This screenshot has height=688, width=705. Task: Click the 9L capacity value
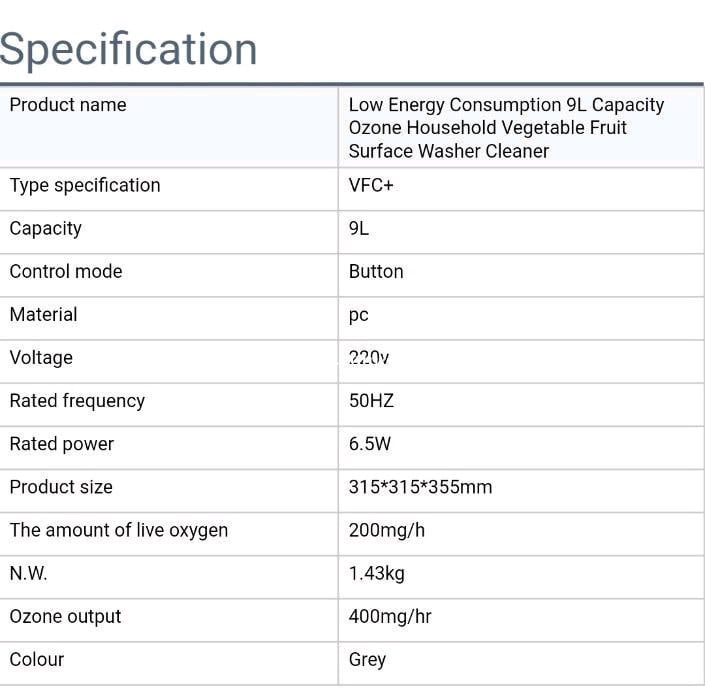(359, 229)
